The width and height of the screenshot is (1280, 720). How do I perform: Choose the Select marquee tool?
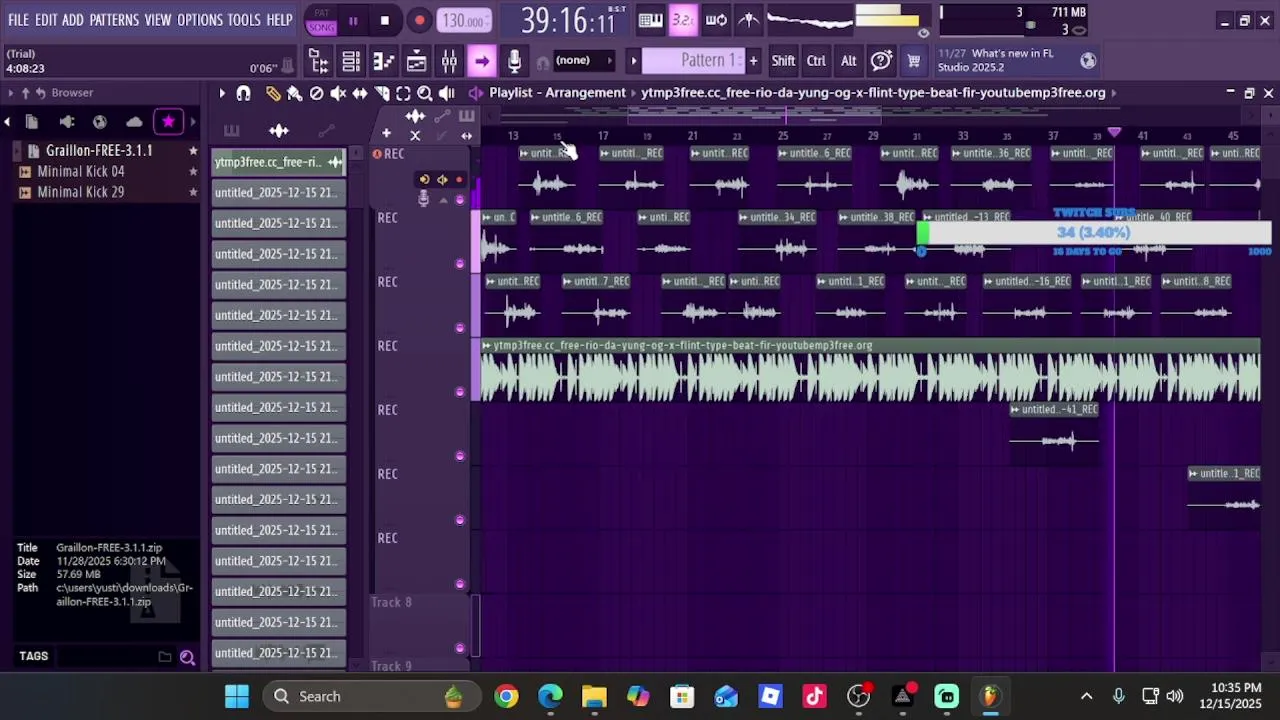coord(403,93)
